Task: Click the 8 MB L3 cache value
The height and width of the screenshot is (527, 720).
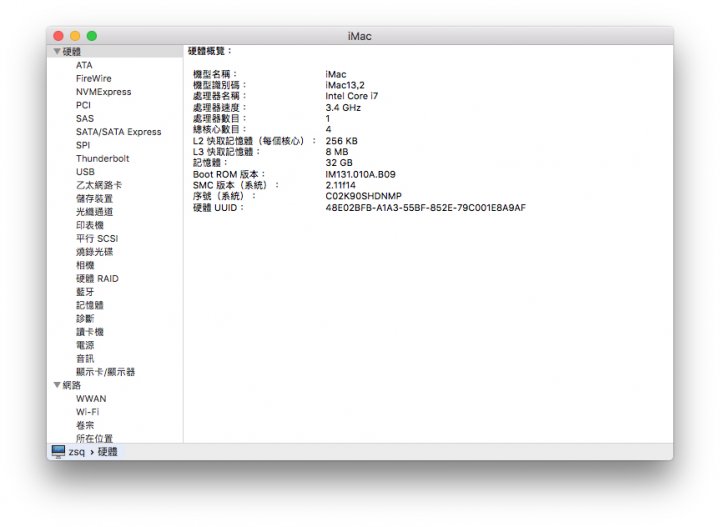Action: pyautogui.click(x=337, y=152)
